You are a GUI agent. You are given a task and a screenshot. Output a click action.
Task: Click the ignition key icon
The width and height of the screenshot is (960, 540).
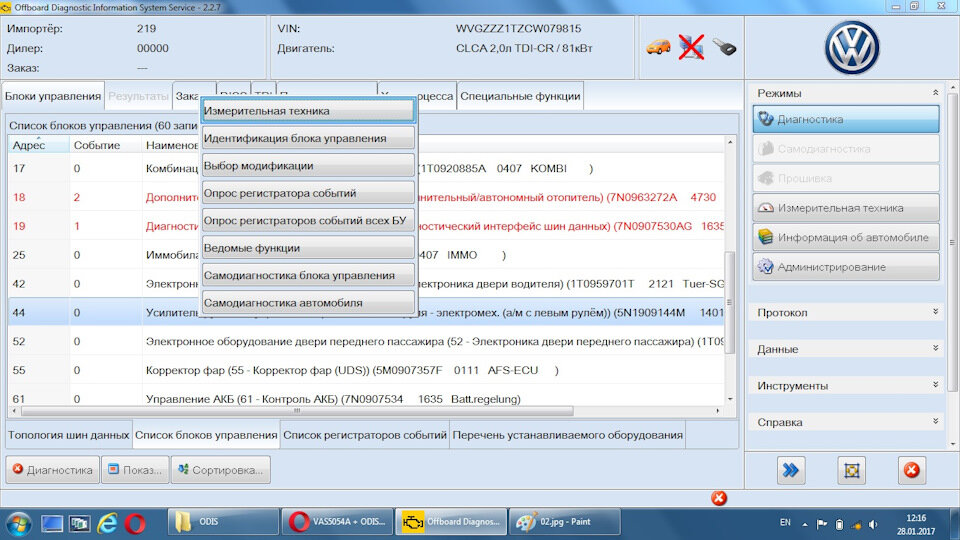724,47
